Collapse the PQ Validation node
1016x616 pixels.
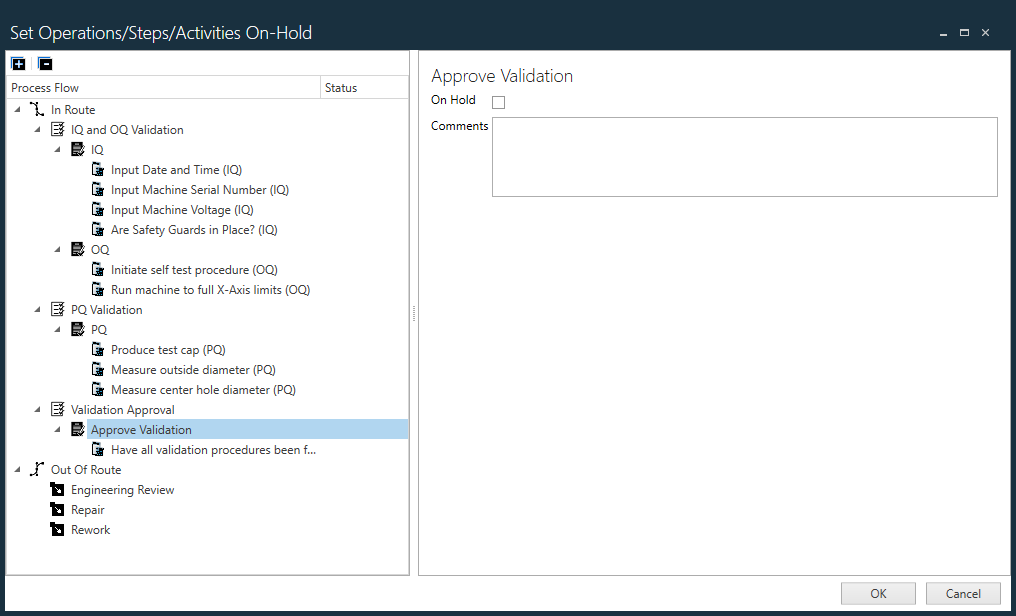point(37,309)
